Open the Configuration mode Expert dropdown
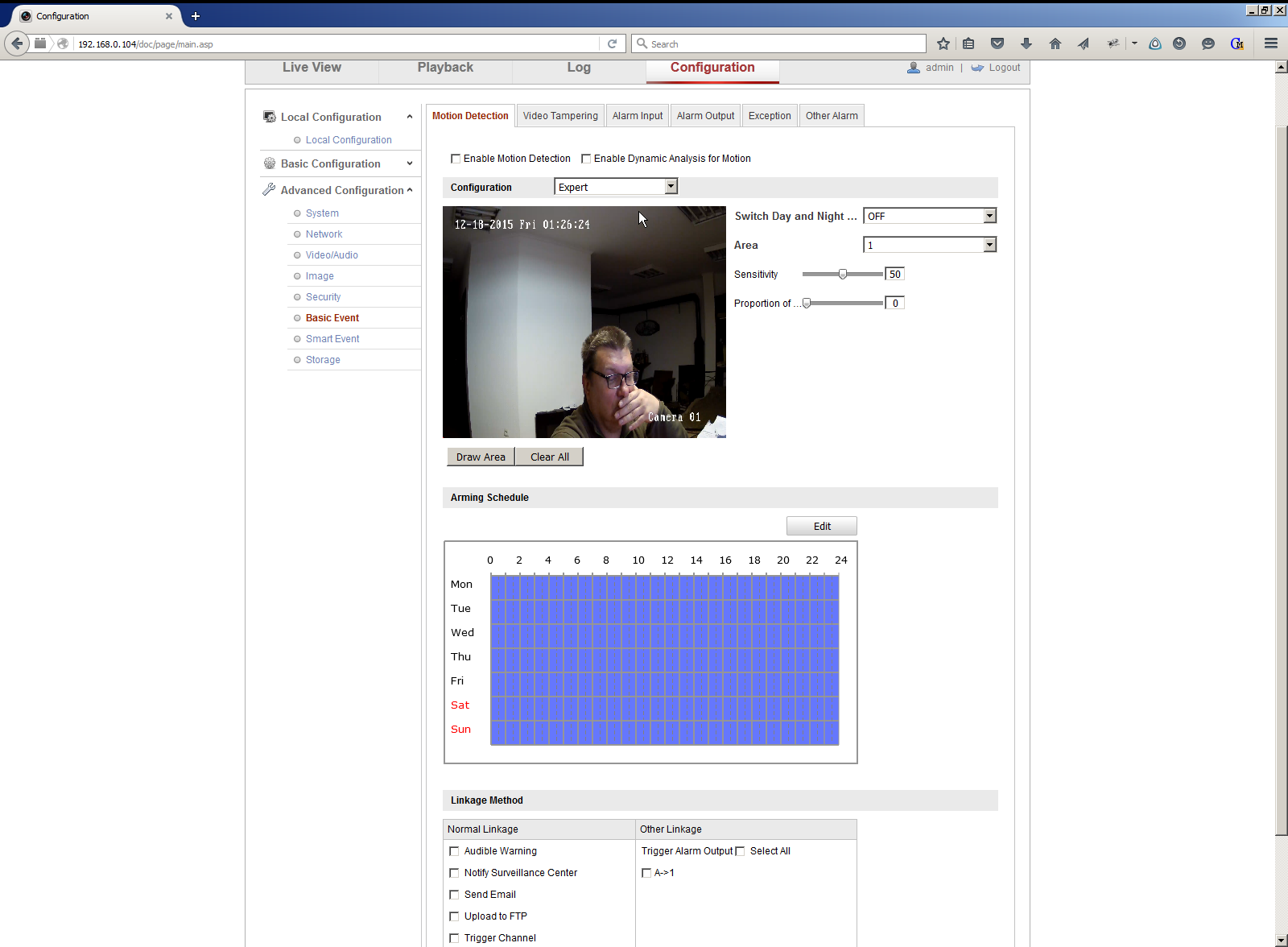The image size is (1288, 947). click(616, 187)
